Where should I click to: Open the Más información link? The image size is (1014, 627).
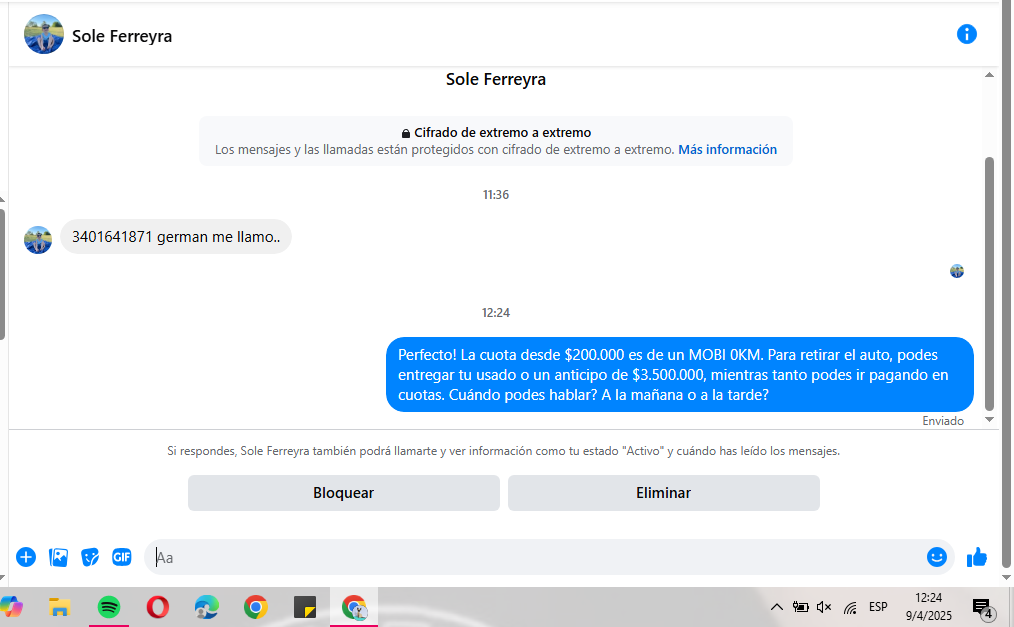(727, 150)
